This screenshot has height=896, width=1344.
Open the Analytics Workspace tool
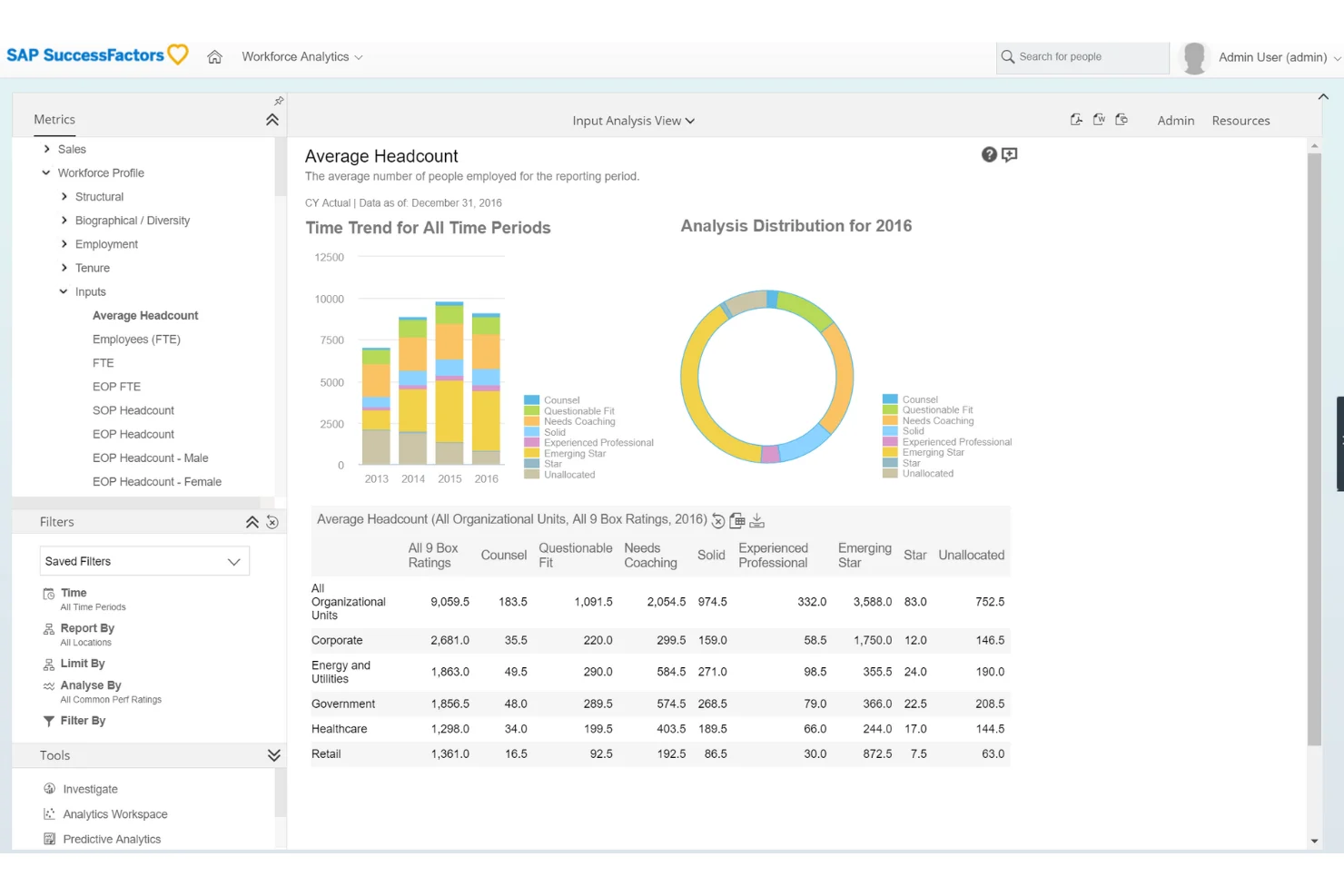click(114, 813)
